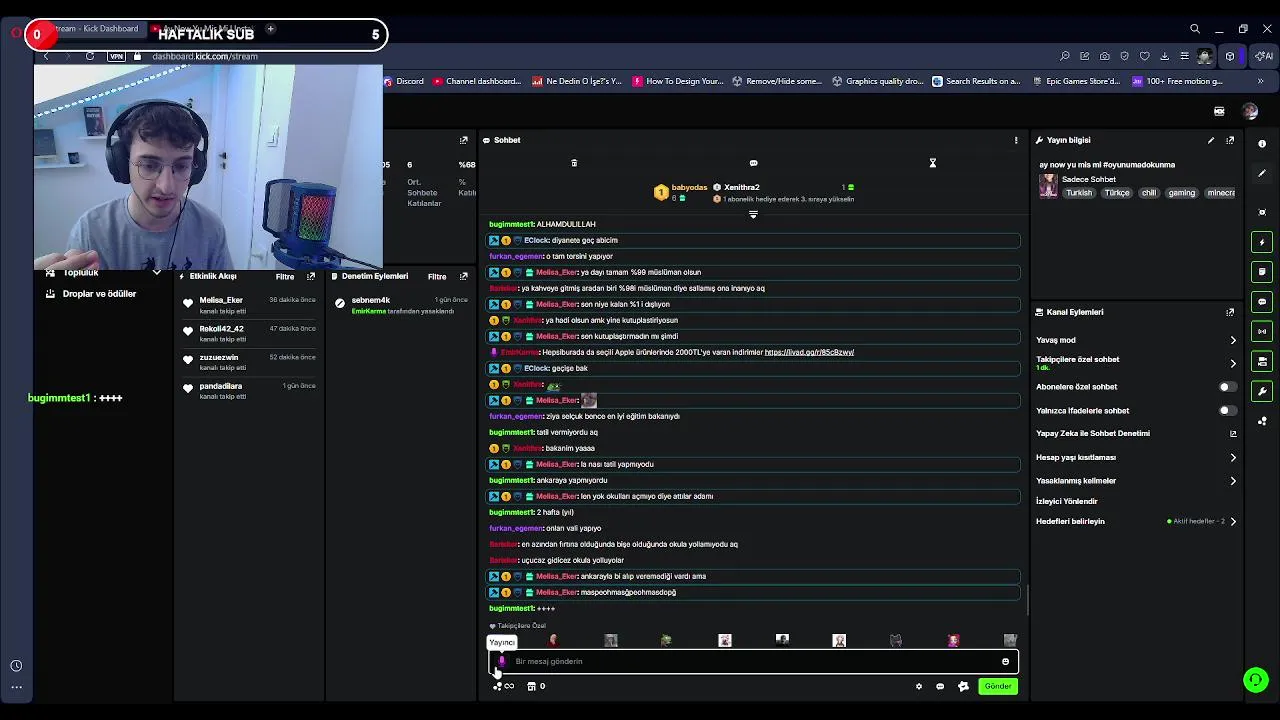Viewport: 1280px width, 720px height.
Task: Click the green support chat bubble
Action: click(1256, 680)
